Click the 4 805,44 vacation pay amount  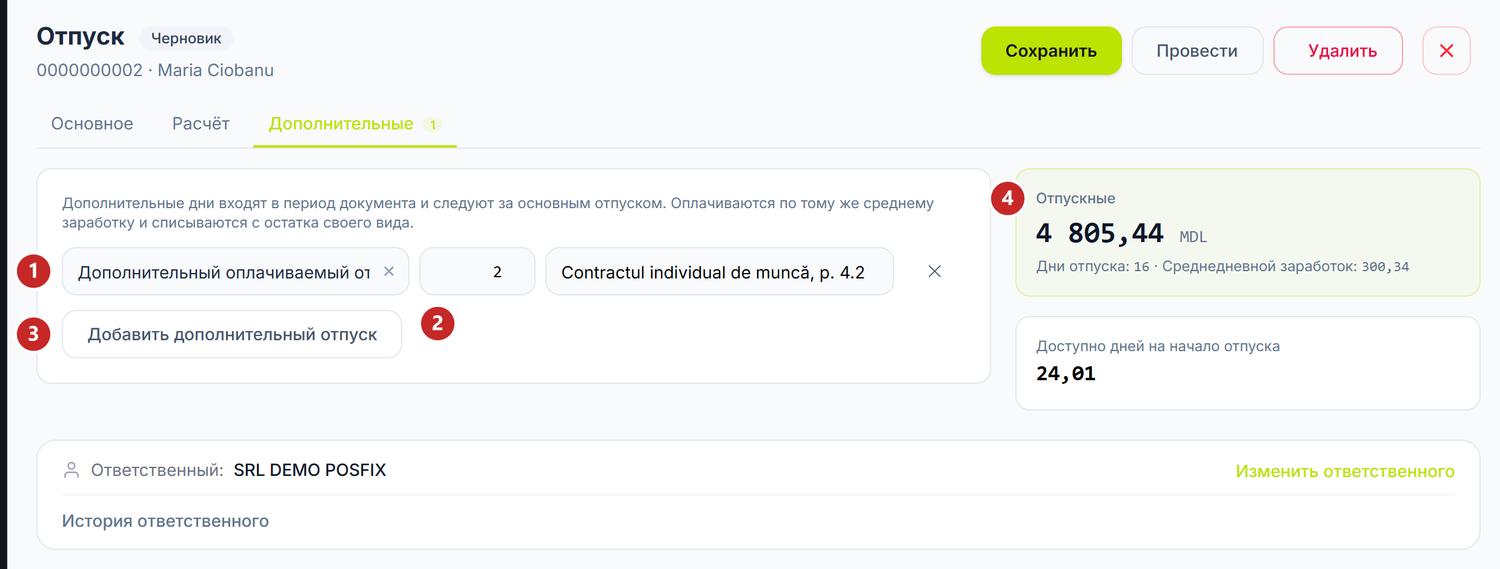(1100, 233)
